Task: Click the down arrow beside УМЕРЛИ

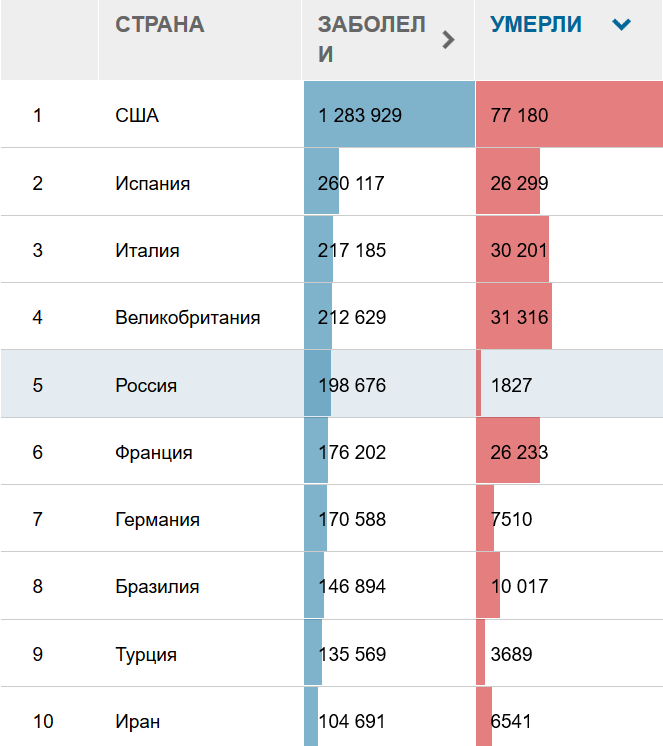Action: 621,25
